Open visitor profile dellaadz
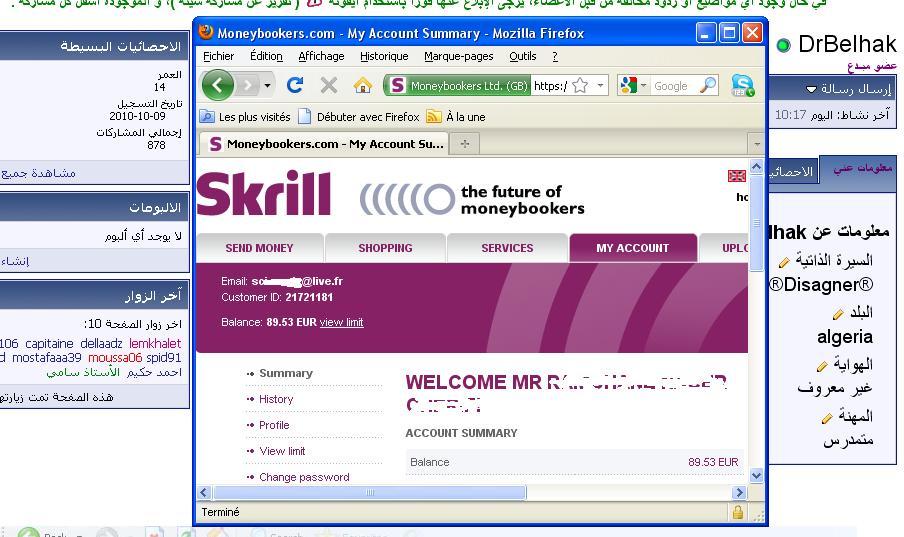The image size is (904, 537). coord(101,343)
